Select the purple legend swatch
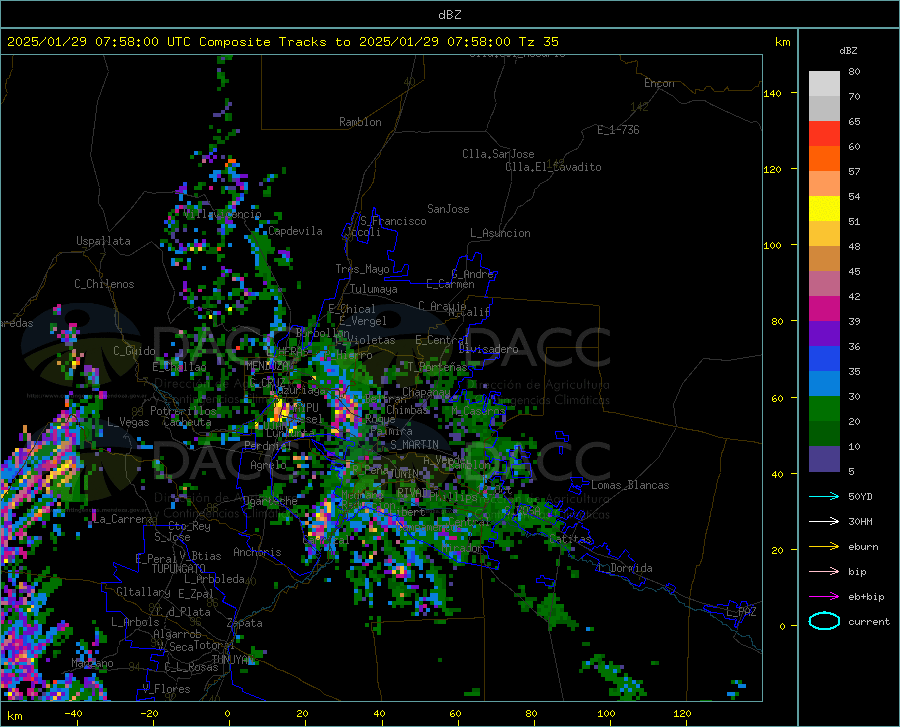 pyautogui.click(x=824, y=334)
